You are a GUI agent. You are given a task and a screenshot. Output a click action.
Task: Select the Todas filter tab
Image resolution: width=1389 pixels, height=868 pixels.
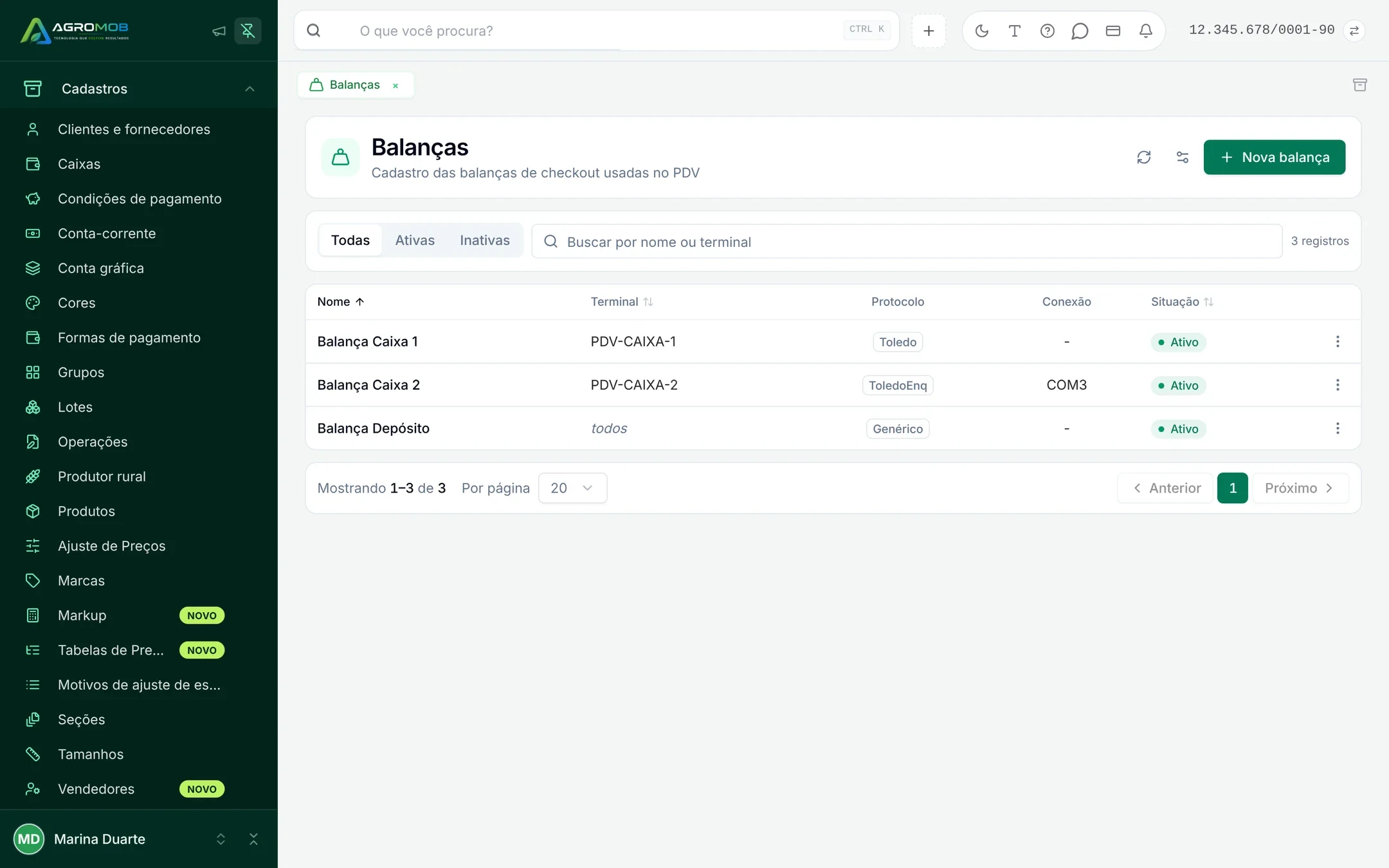350,240
